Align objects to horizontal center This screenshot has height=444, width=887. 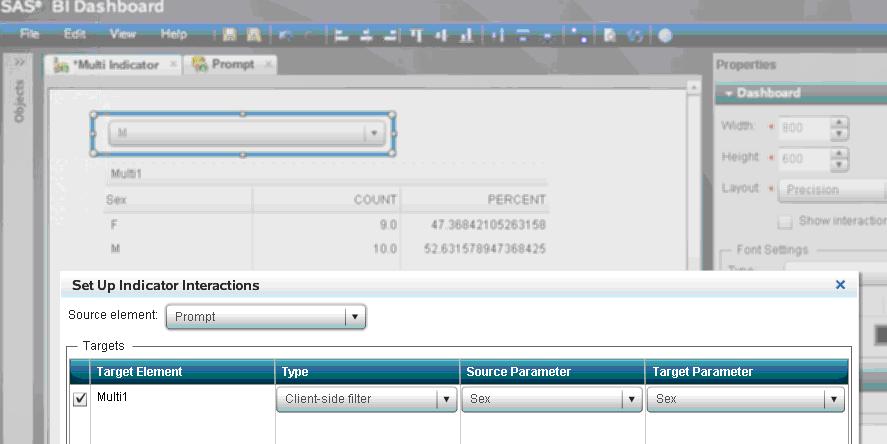coord(367,36)
